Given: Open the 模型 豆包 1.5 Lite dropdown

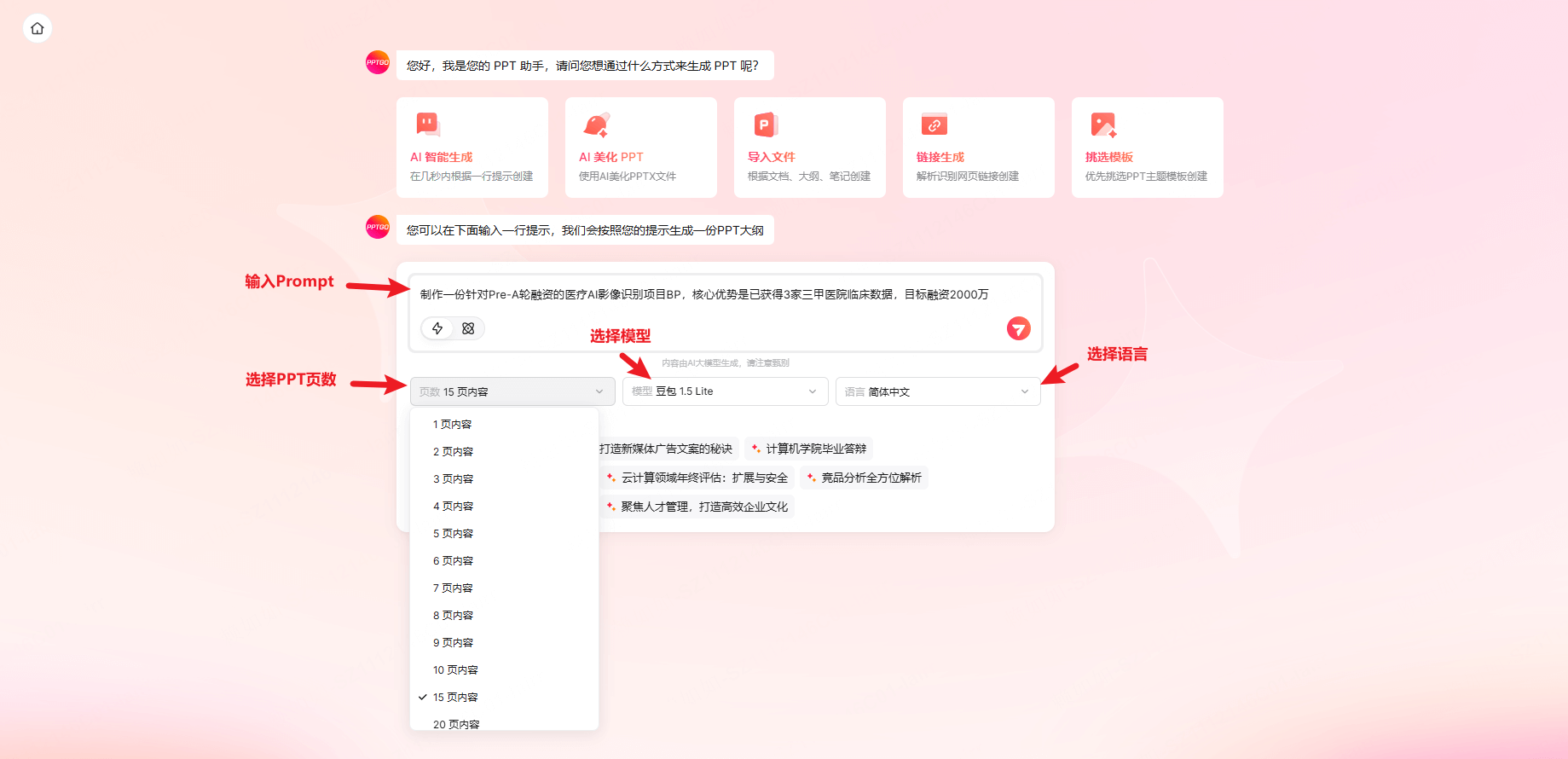Looking at the screenshot, I should click(726, 391).
